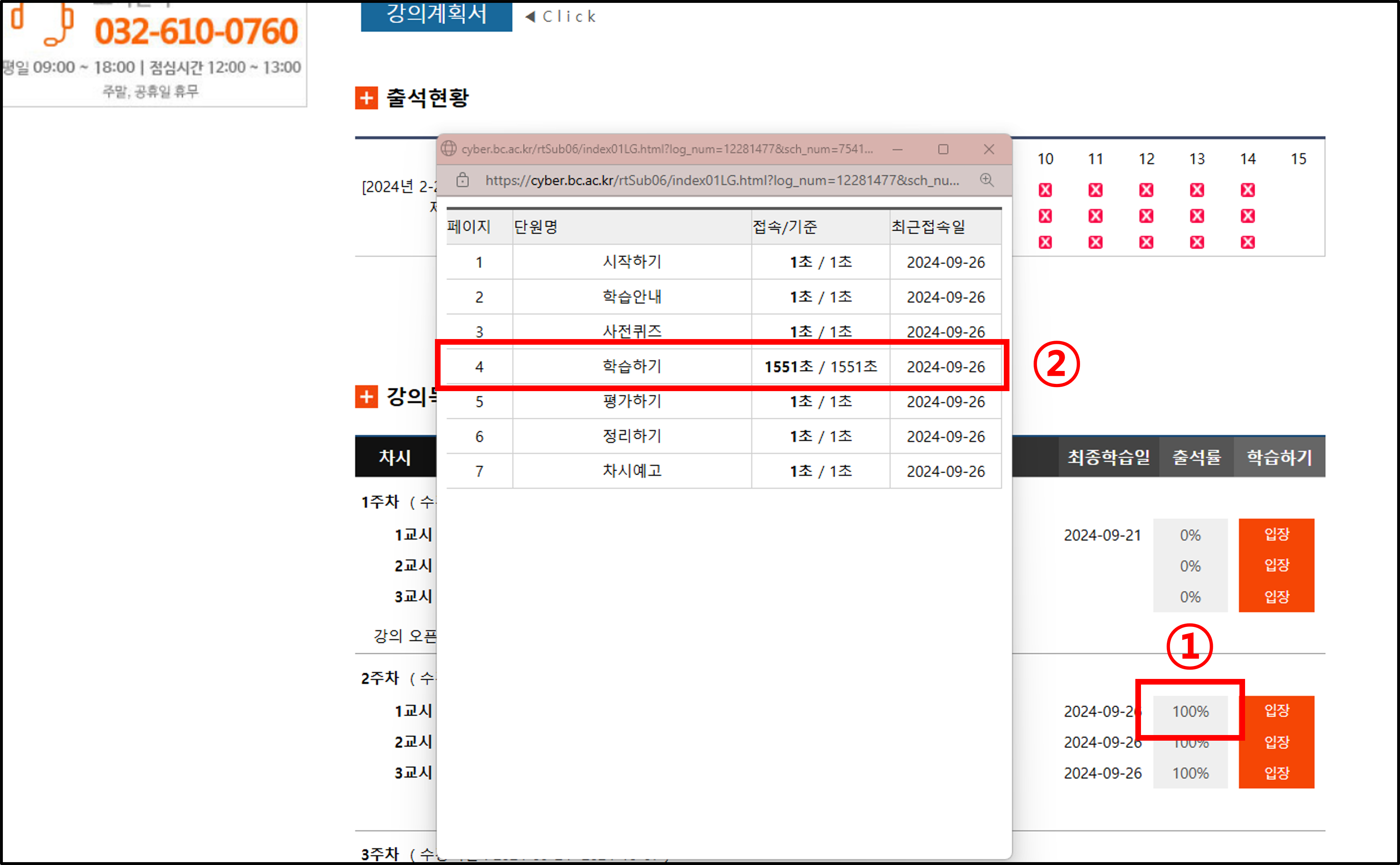This screenshot has height=865, width=1400.
Task: Maximize the cyber.bc.ac.kr popup window
Action: click(x=943, y=149)
